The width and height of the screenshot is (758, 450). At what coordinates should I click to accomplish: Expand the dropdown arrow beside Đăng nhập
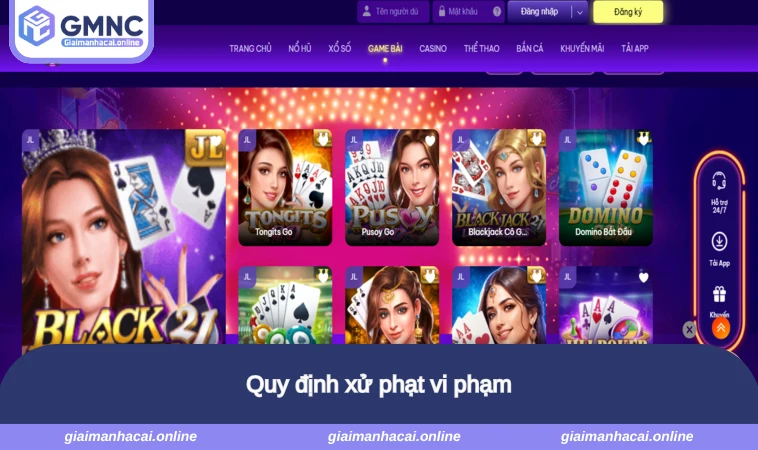point(579,12)
